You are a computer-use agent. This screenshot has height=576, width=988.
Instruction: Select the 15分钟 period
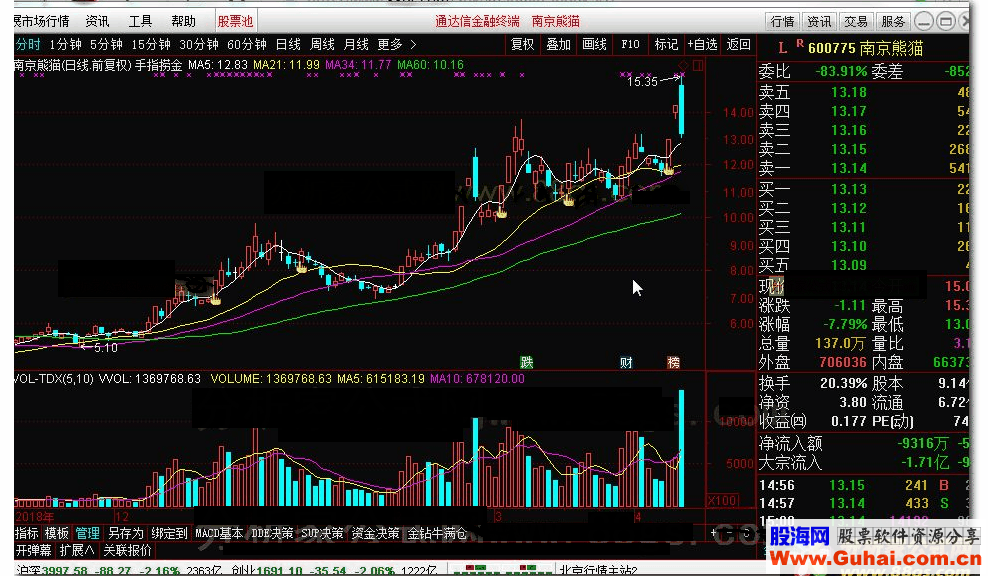[151, 45]
